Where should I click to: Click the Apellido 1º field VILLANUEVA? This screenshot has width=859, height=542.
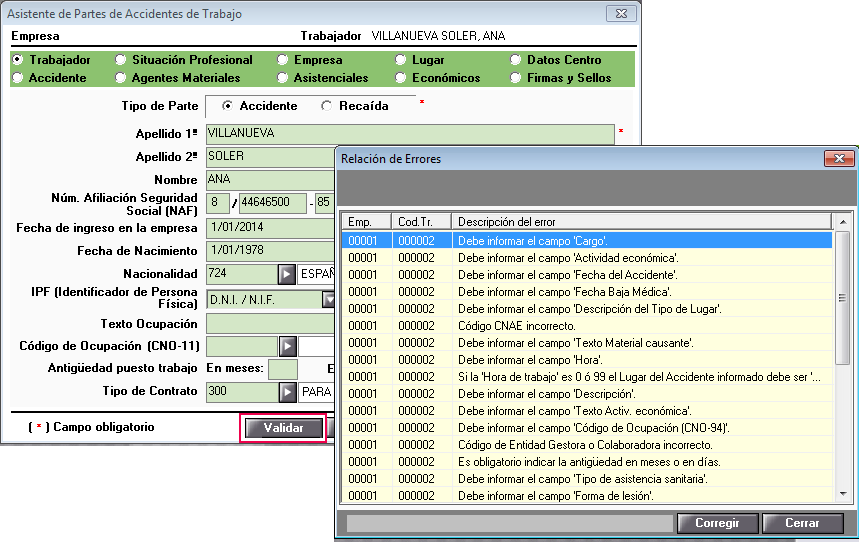pyautogui.click(x=410, y=134)
